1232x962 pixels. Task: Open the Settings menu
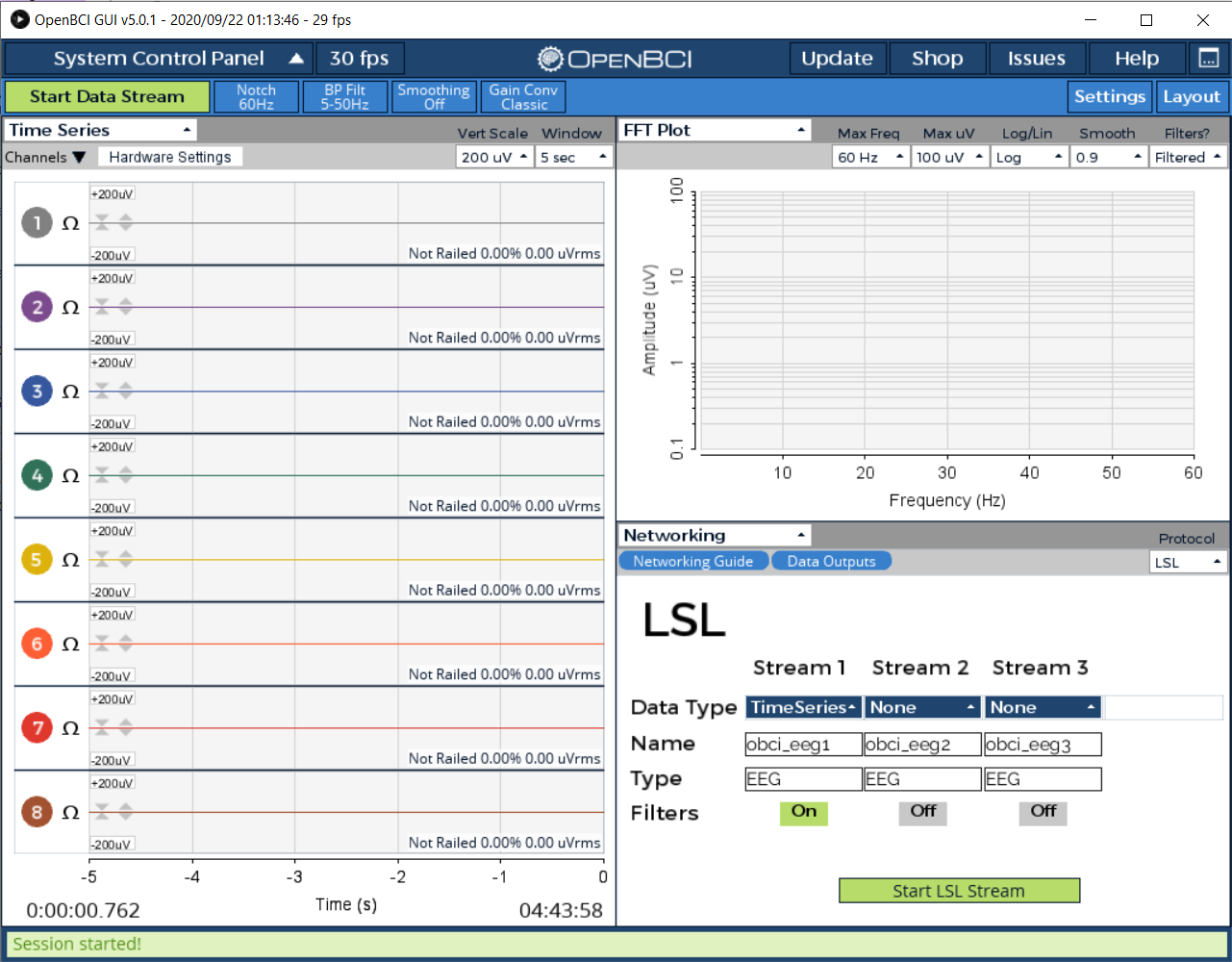tap(1110, 96)
